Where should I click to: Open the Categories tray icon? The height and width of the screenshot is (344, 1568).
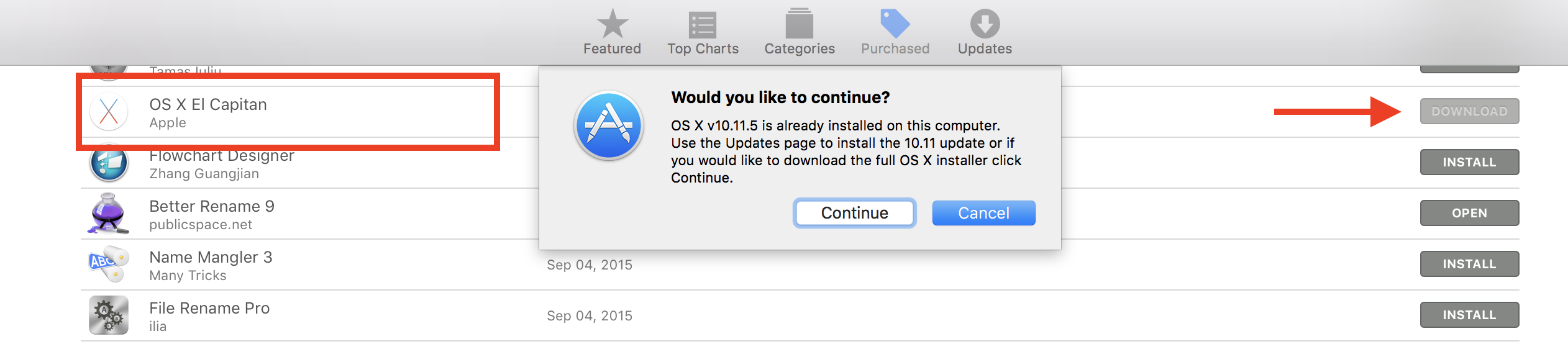pyautogui.click(x=800, y=24)
